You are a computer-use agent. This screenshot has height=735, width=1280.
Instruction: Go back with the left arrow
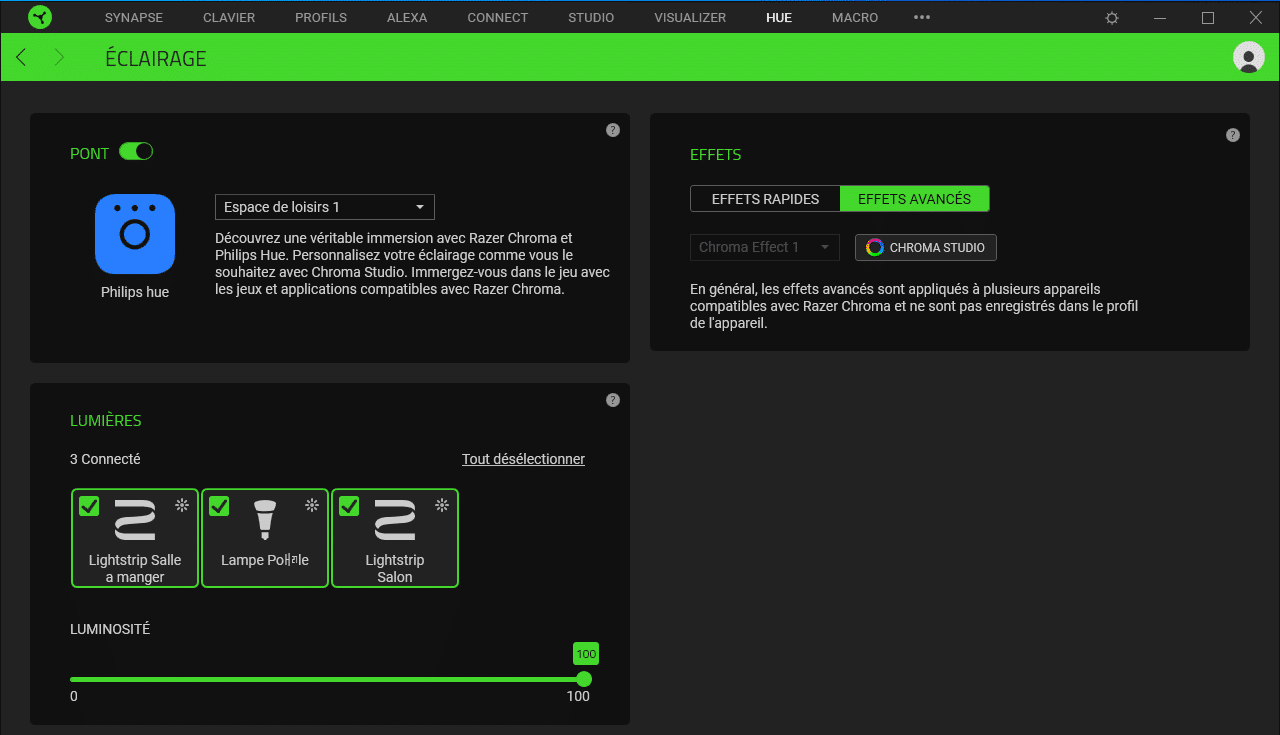tap(21, 57)
